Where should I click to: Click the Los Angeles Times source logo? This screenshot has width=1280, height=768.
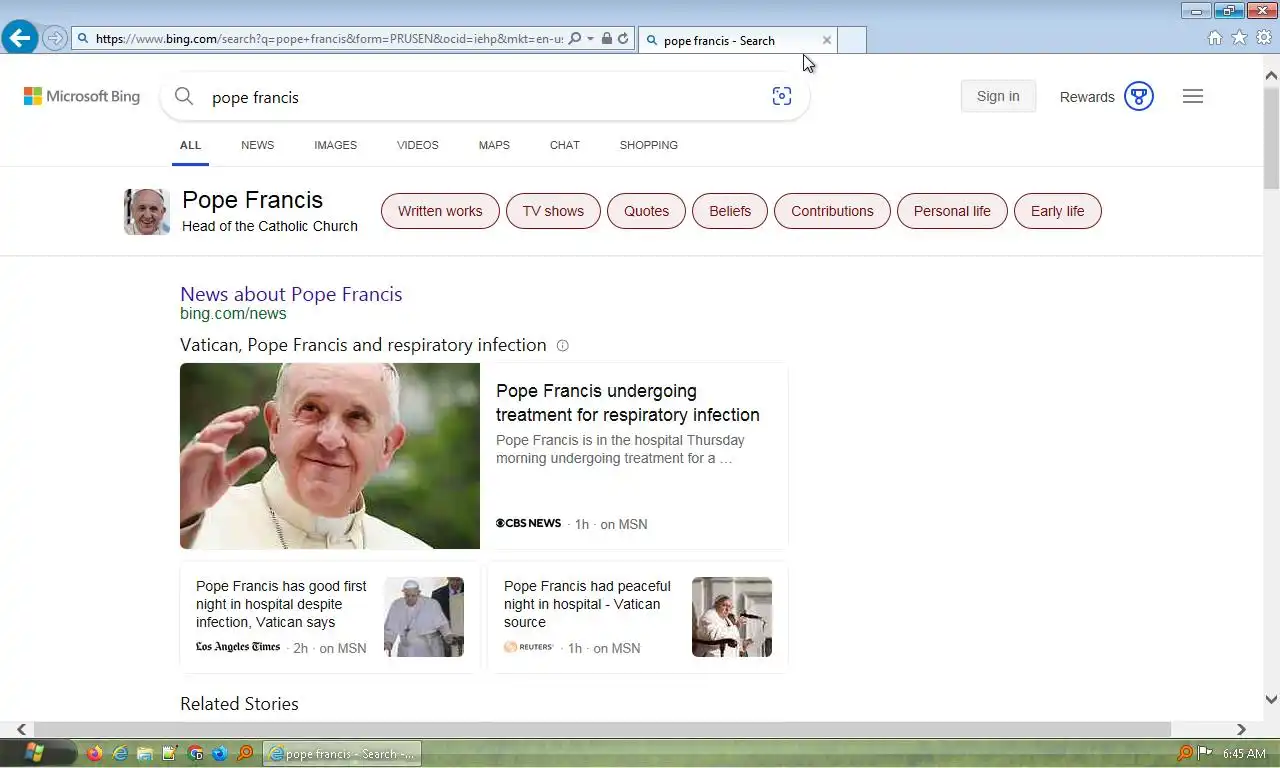tap(238, 647)
